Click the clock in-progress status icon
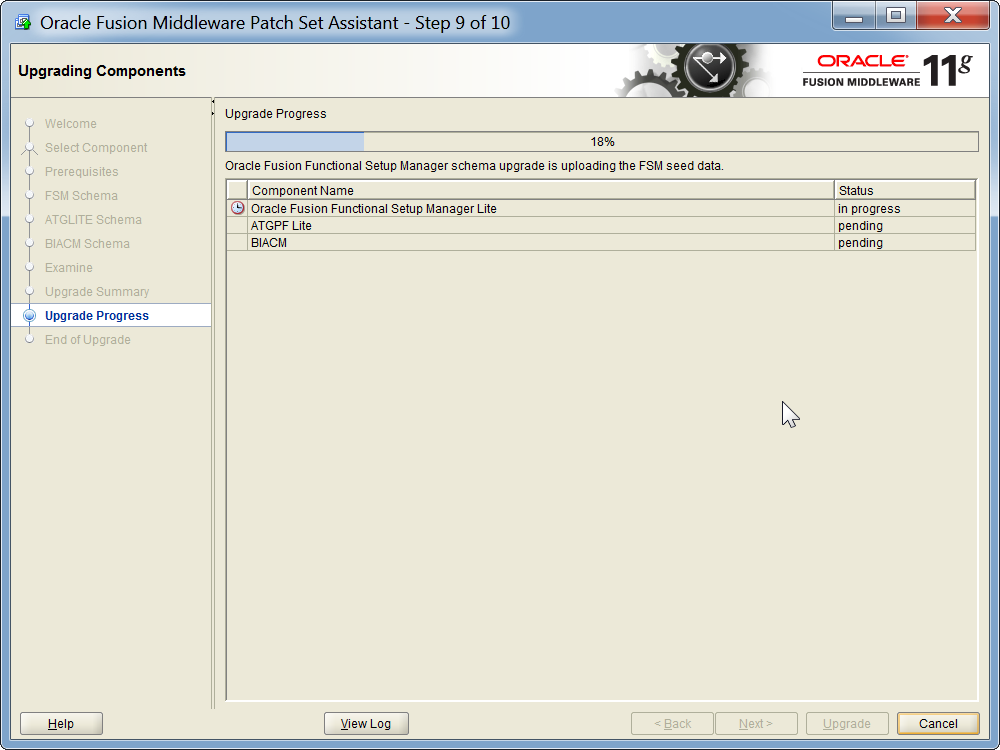This screenshot has width=1000, height=750. [x=237, y=208]
